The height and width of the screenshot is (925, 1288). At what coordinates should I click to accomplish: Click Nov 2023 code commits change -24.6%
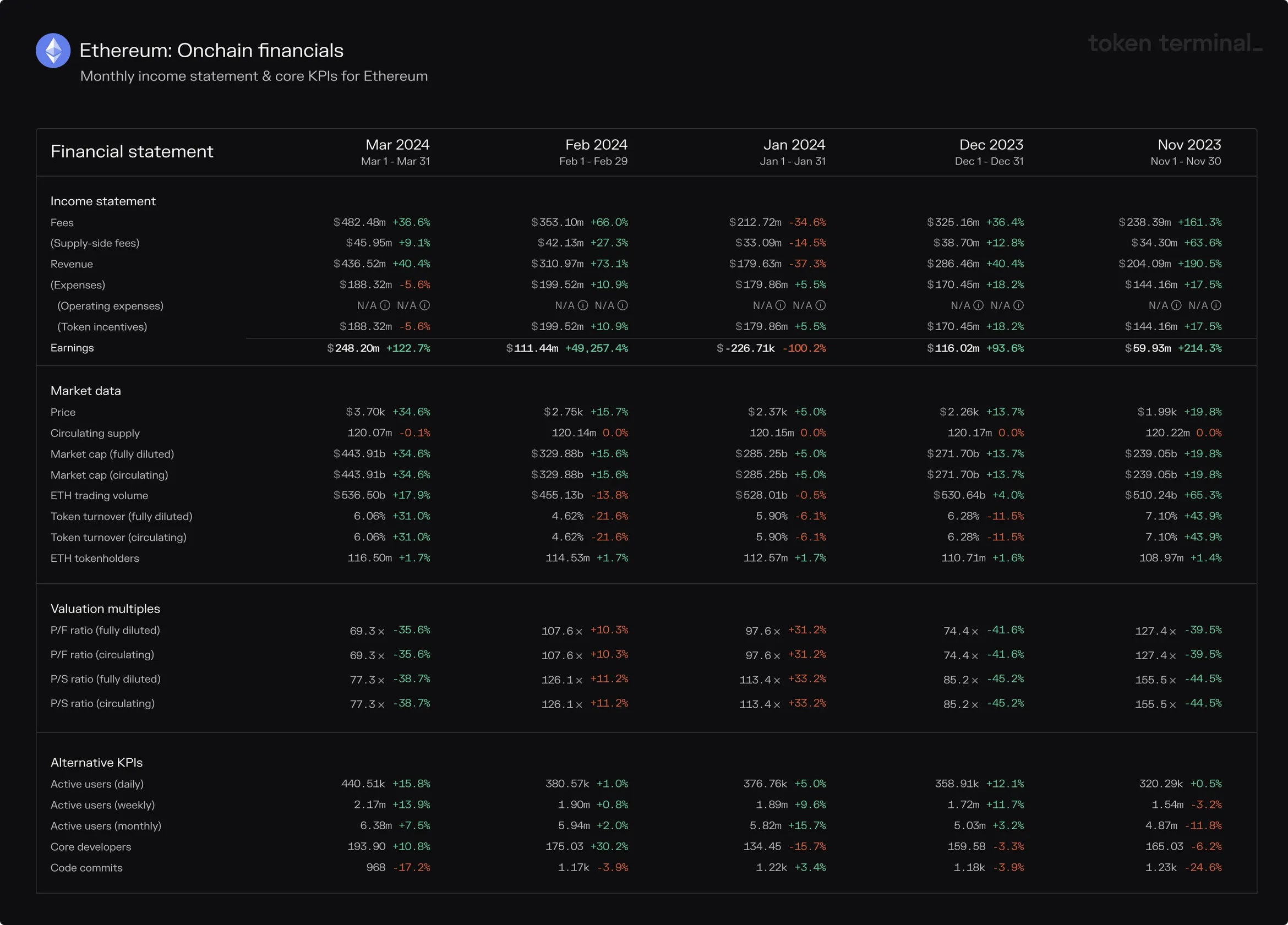1203,867
